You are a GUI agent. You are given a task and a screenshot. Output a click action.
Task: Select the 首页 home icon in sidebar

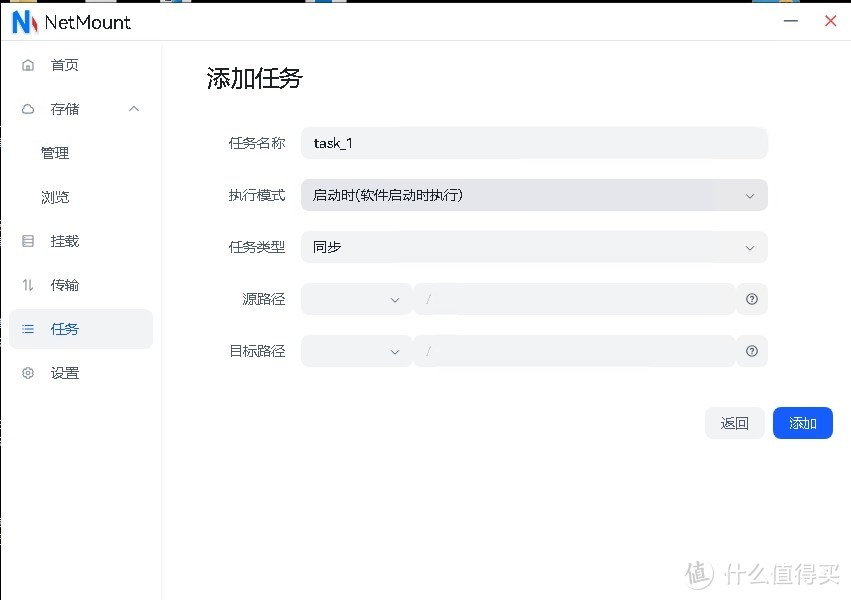point(27,65)
